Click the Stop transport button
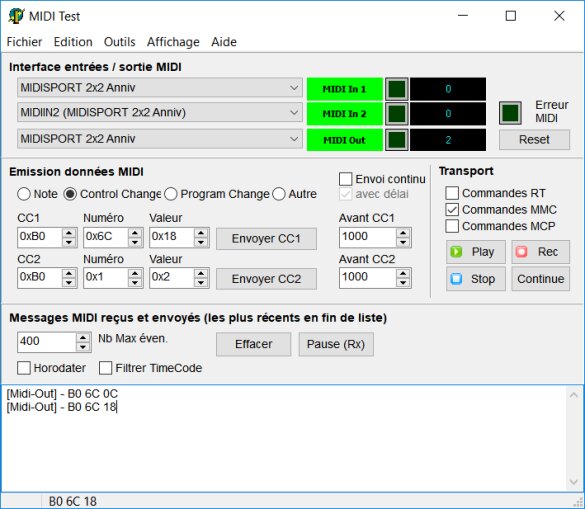 (x=476, y=279)
